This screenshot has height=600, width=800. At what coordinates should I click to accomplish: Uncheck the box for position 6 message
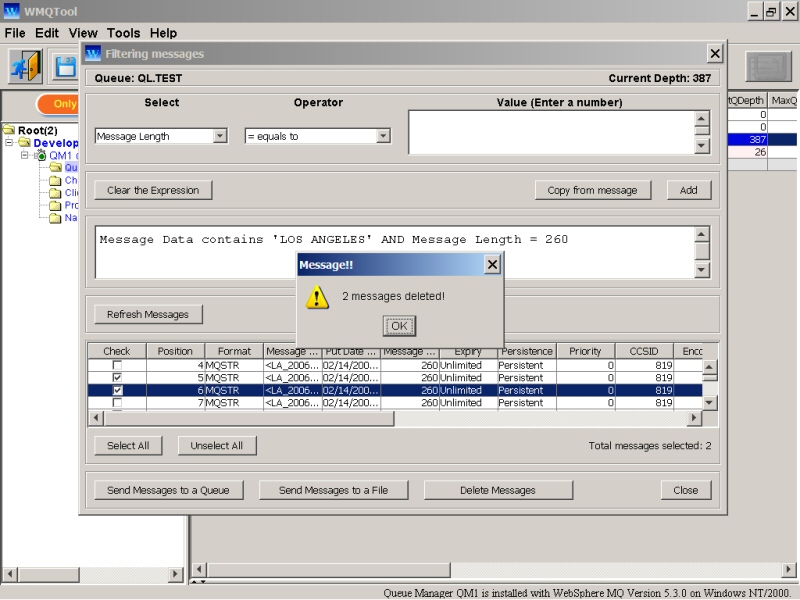pos(117,390)
